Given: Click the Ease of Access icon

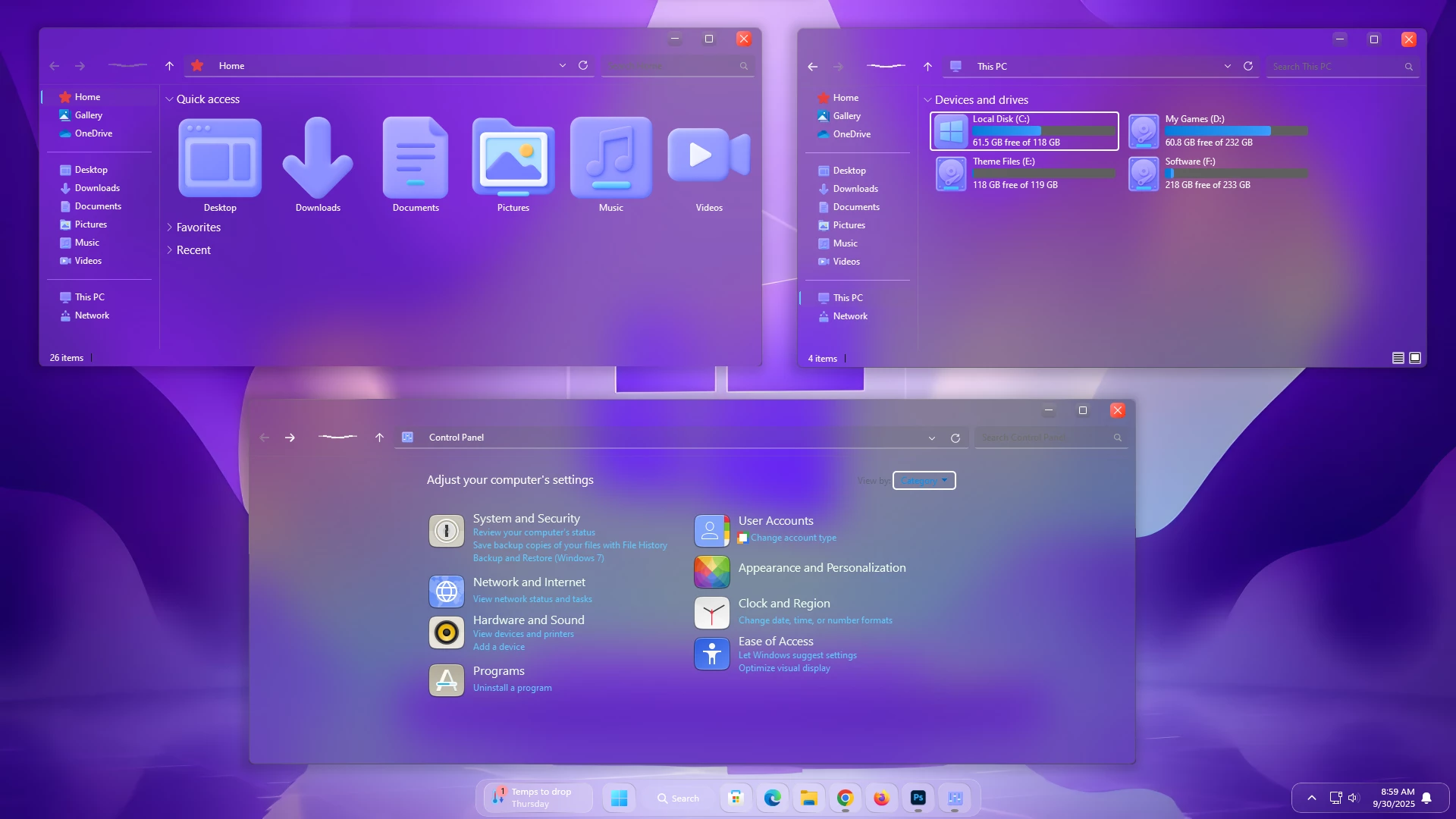Looking at the screenshot, I should coord(711,654).
